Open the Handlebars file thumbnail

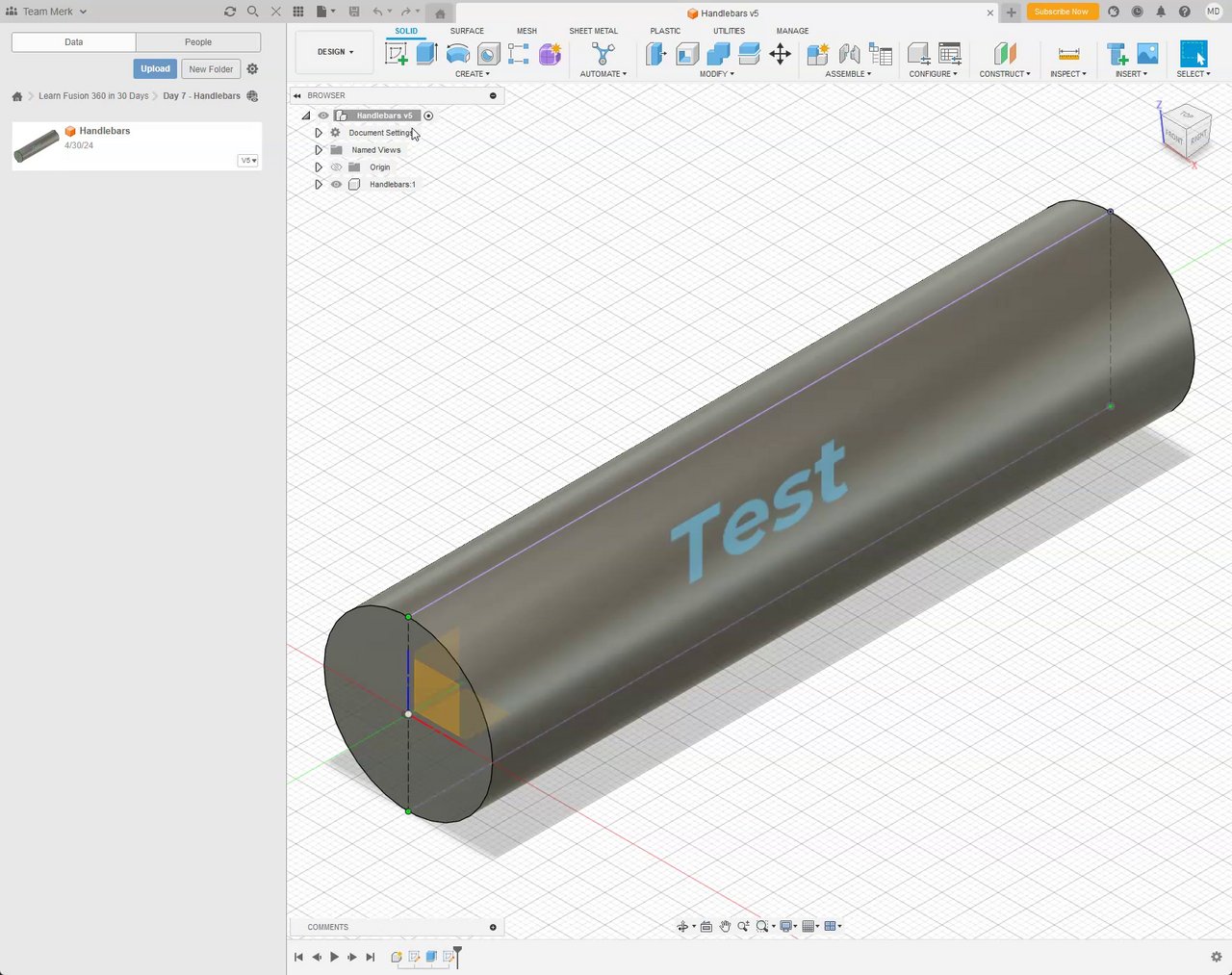coord(37,145)
